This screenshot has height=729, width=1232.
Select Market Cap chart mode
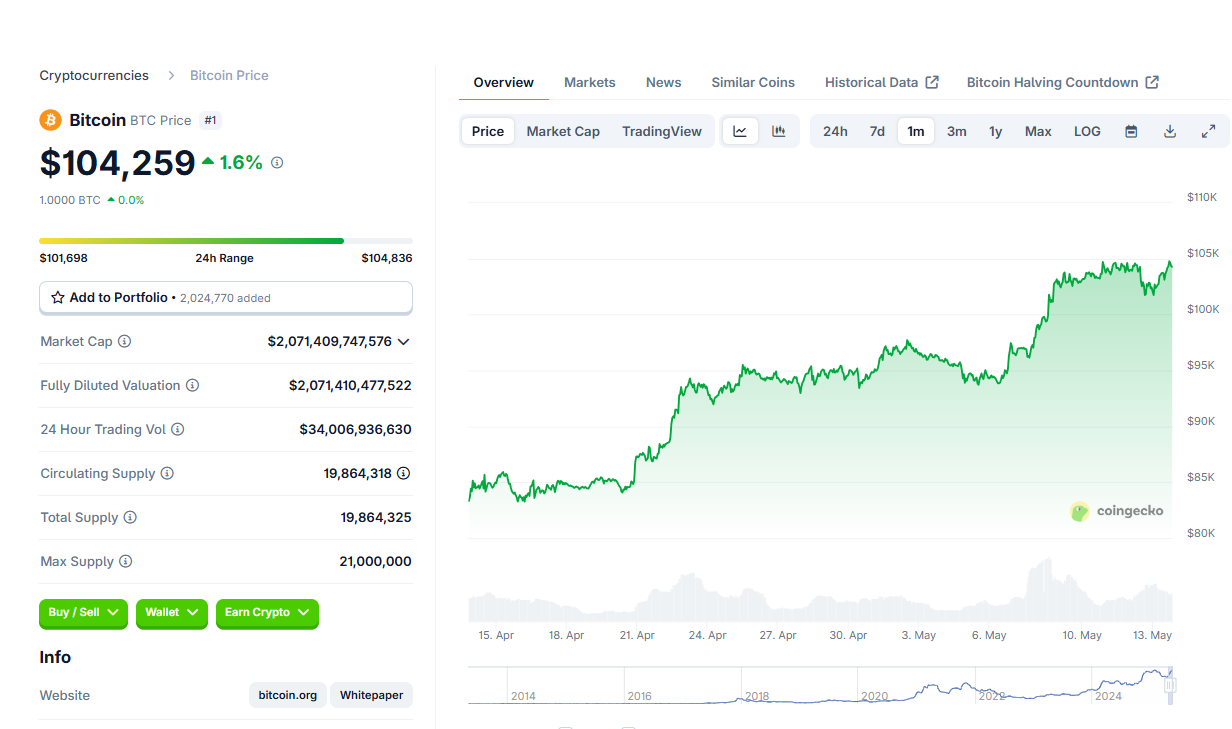click(x=563, y=131)
